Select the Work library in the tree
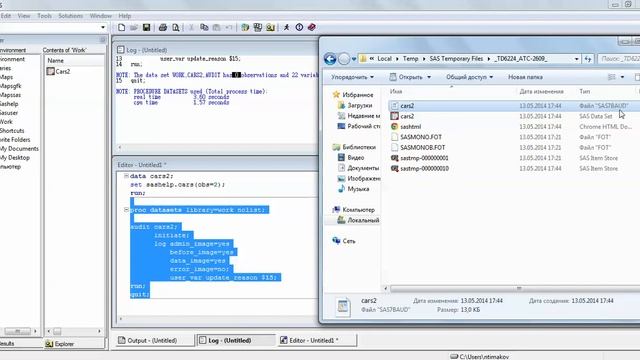 click(6, 122)
